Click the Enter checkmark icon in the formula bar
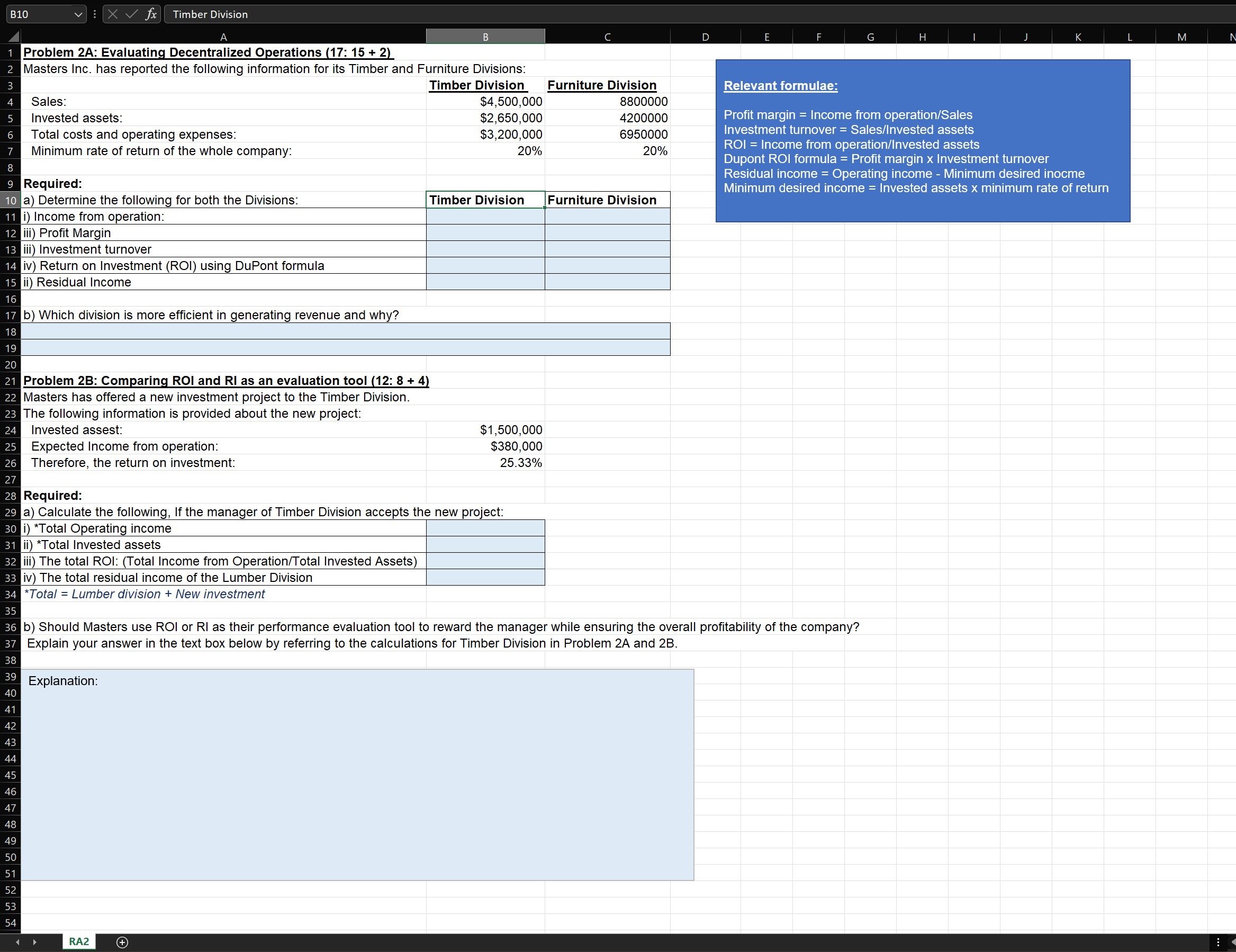Screen dimensions: 1236x952 [x=132, y=14]
